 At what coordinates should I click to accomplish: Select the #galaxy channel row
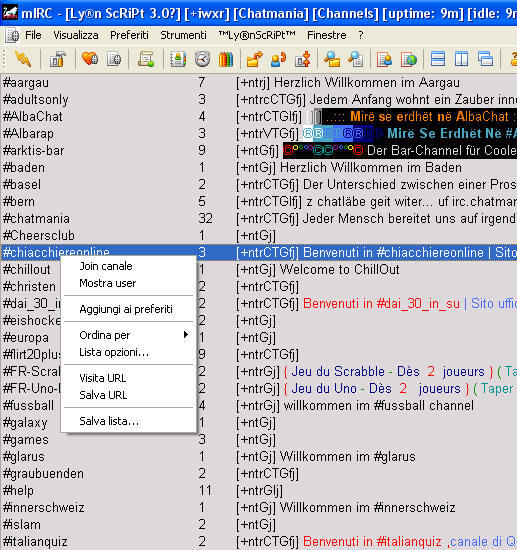[x=258, y=423]
